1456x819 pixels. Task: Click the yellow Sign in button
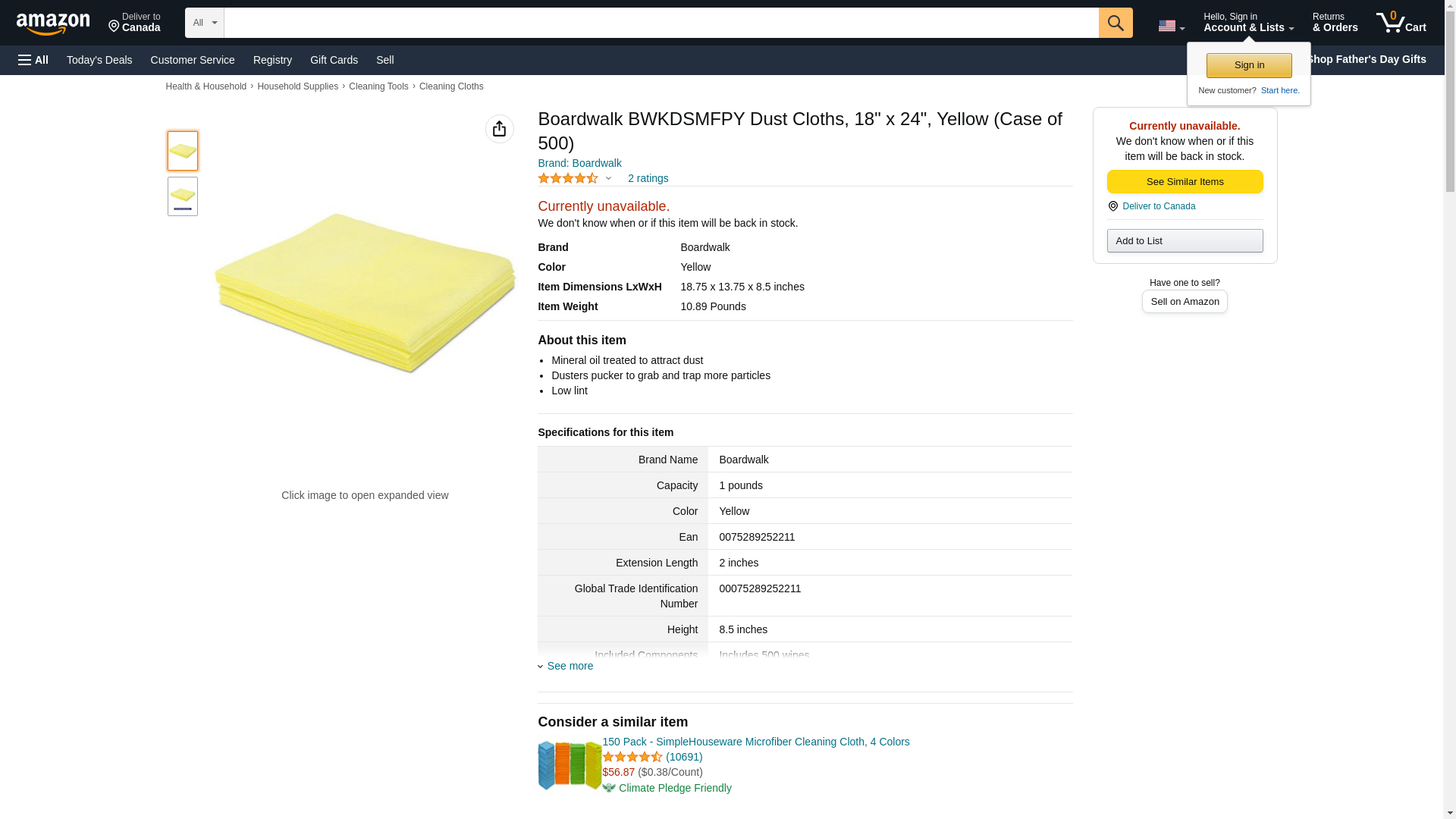tap(1249, 65)
